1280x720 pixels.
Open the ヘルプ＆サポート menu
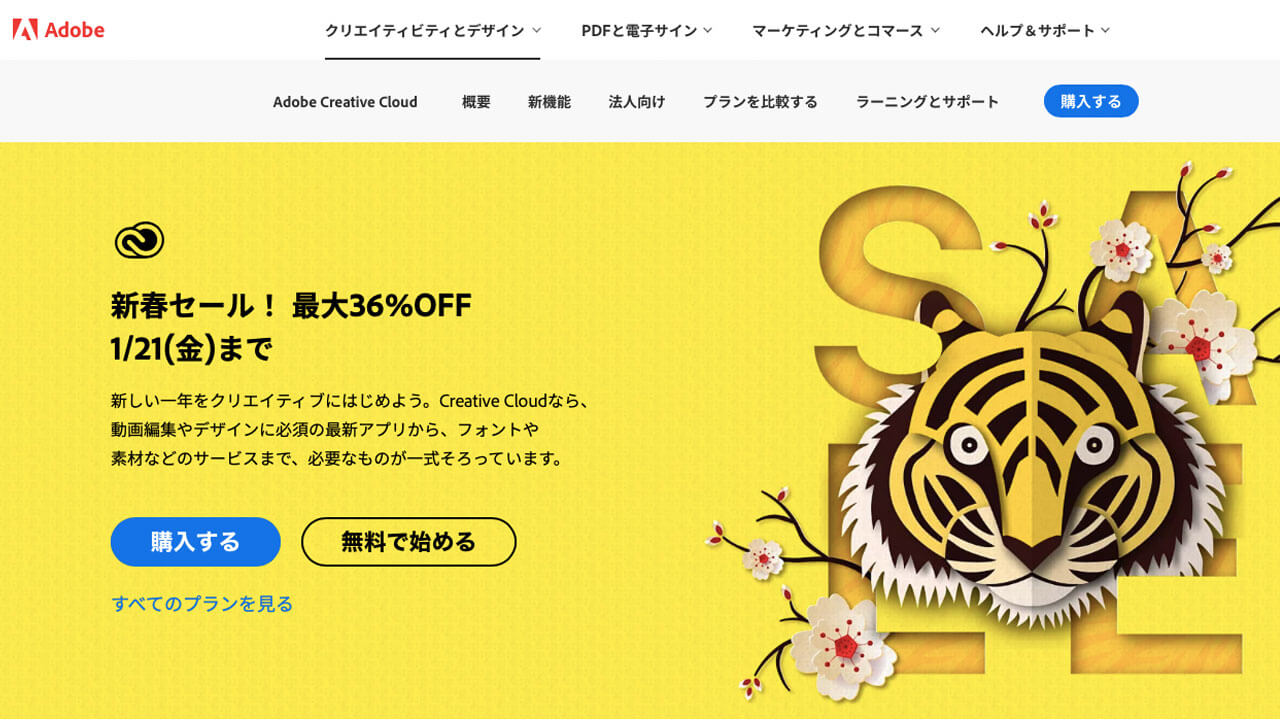[x=1045, y=31]
